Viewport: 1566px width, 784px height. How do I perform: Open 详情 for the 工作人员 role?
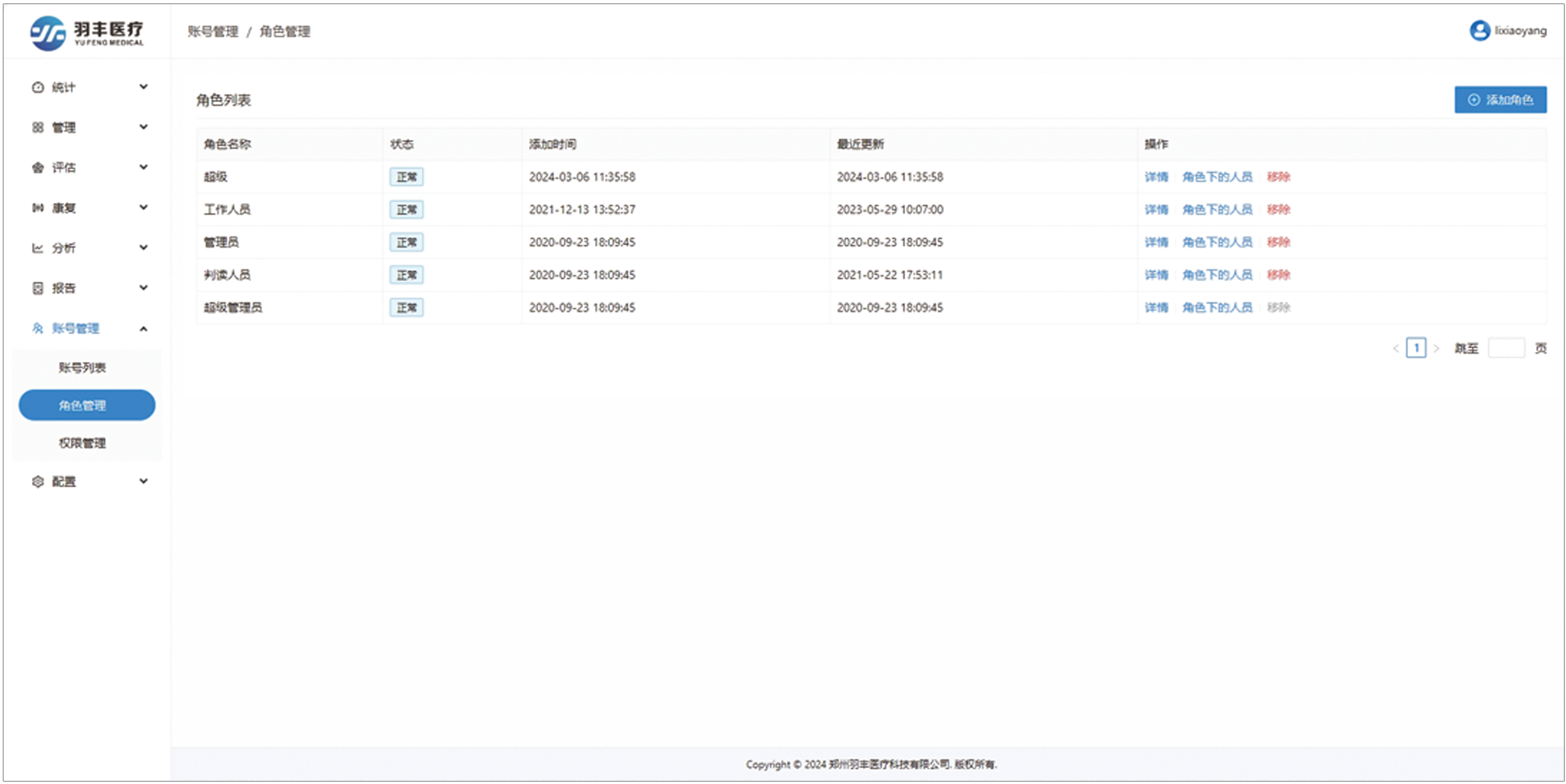coord(1155,210)
